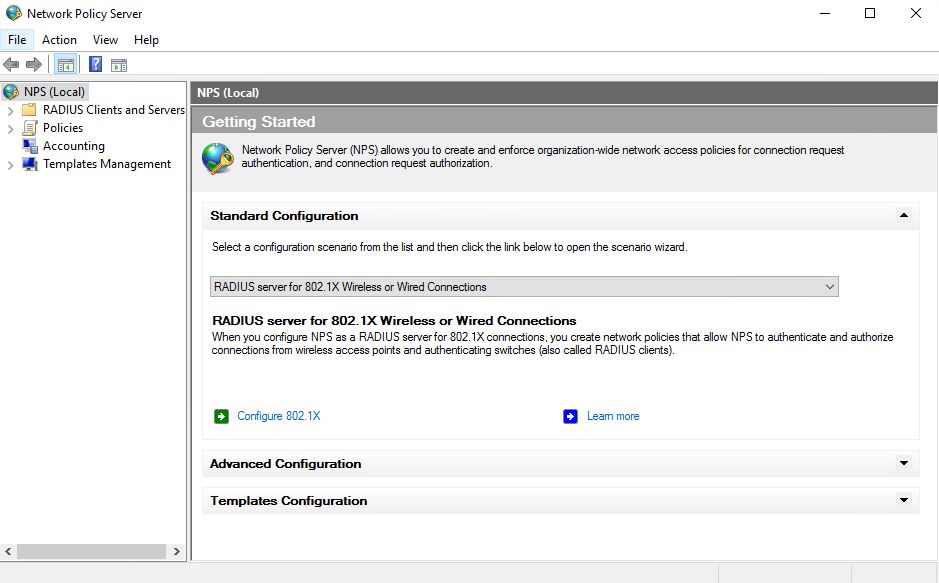Expand the Templates Management tree node

click(x=10, y=165)
